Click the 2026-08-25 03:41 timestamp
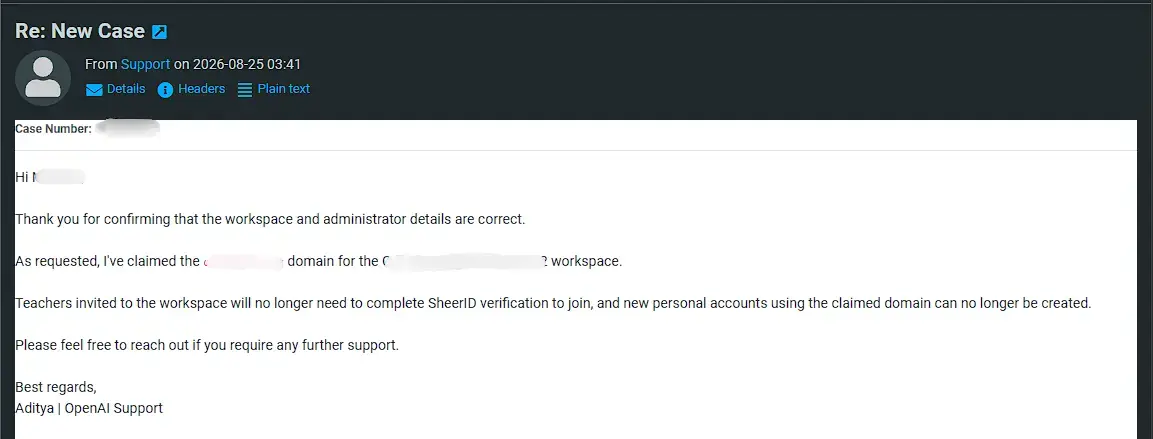This screenshot has height=439, width=1153. click(247, 65)
